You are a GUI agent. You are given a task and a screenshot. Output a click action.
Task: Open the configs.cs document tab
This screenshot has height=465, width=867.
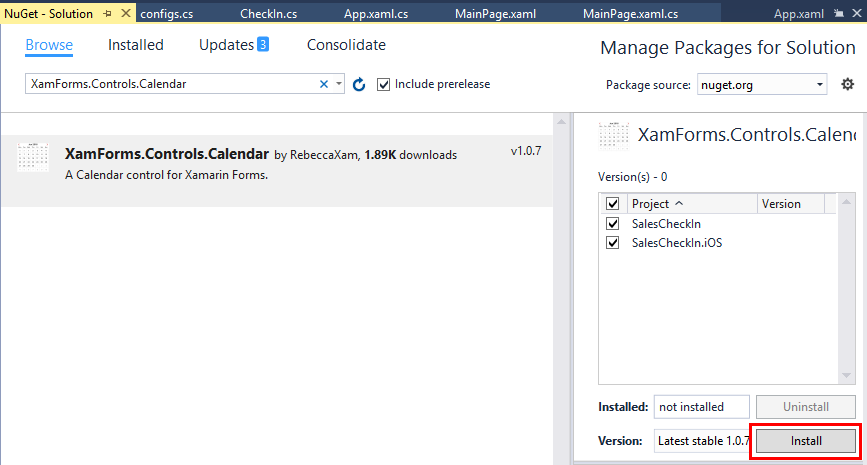(166, 14)
